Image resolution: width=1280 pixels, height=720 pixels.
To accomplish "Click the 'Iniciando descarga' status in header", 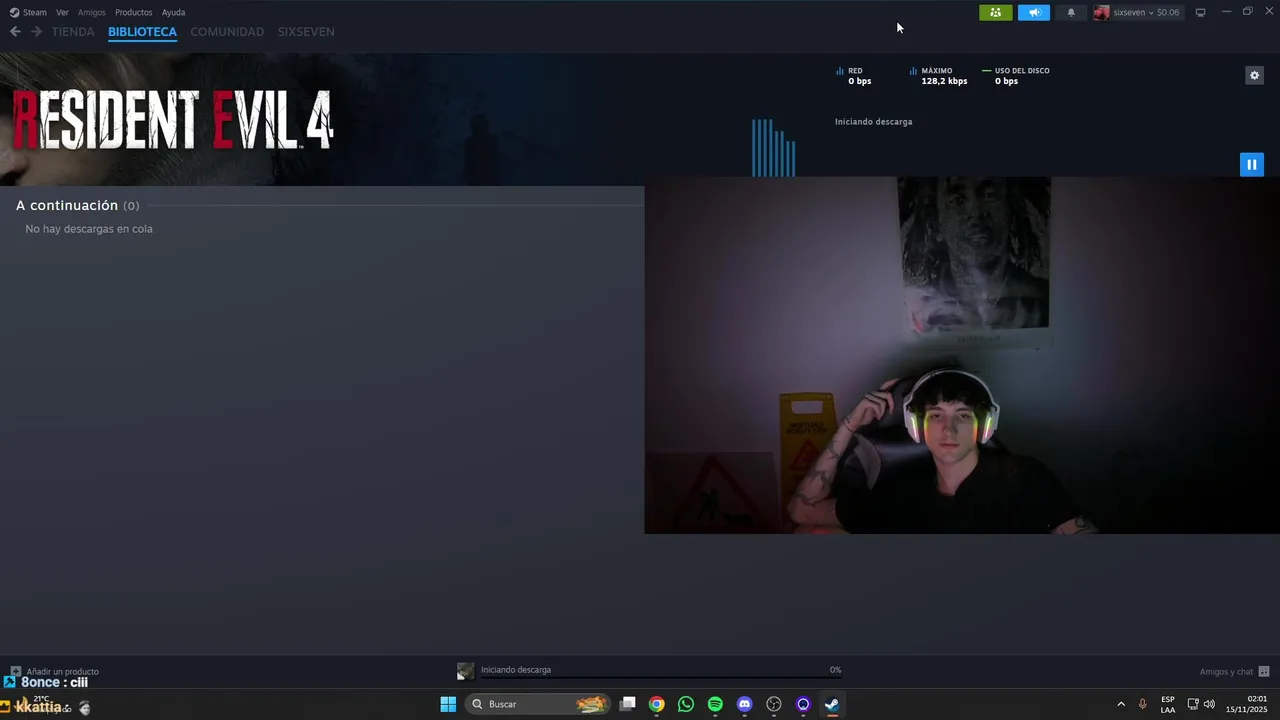I will (x=873, y=121).
